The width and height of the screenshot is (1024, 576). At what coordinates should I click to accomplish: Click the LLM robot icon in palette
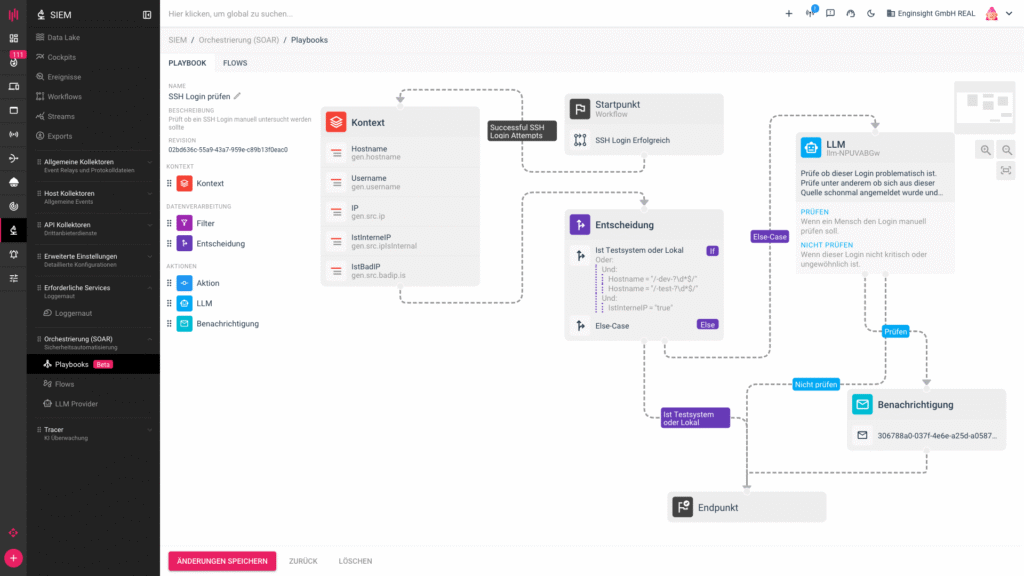(x=184, y=303)
